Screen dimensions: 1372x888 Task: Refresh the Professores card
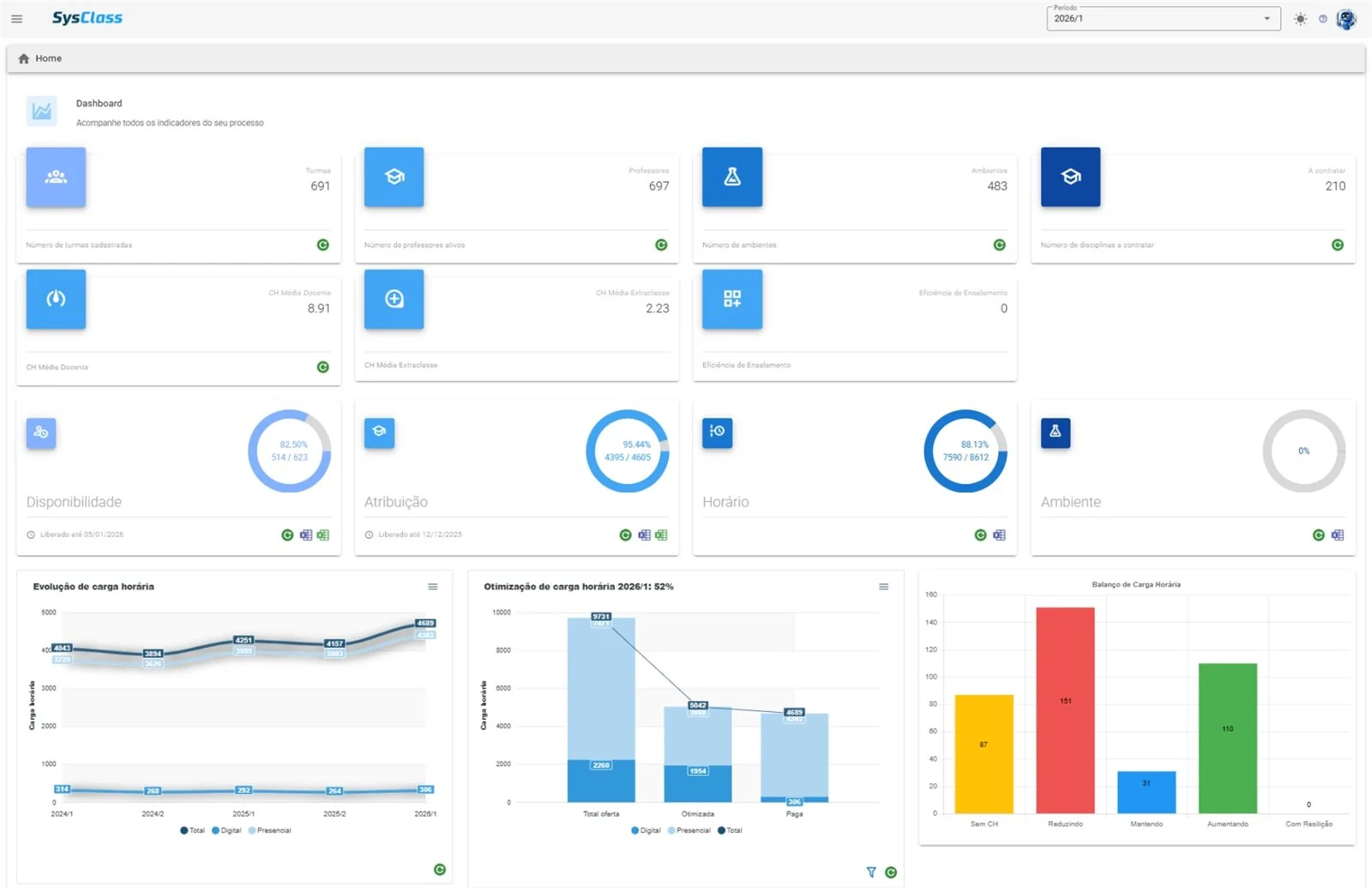point(661,245)
